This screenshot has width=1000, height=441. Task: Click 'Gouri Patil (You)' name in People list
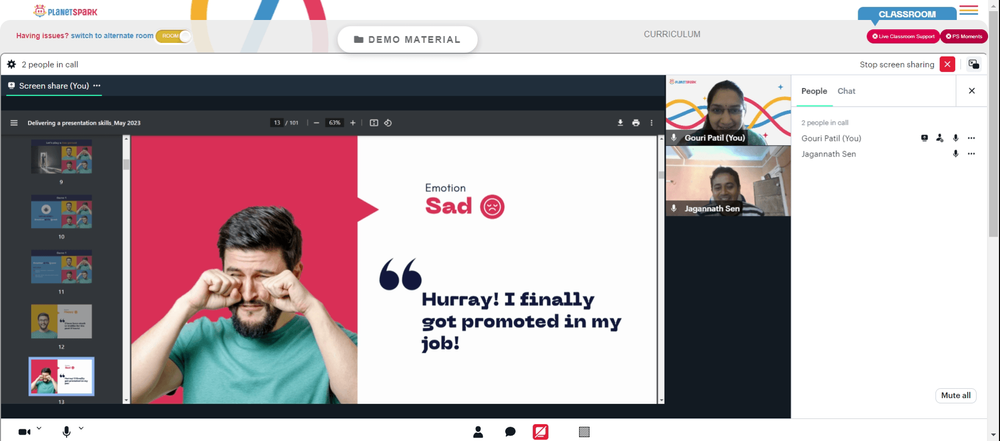tap(831, 138)
